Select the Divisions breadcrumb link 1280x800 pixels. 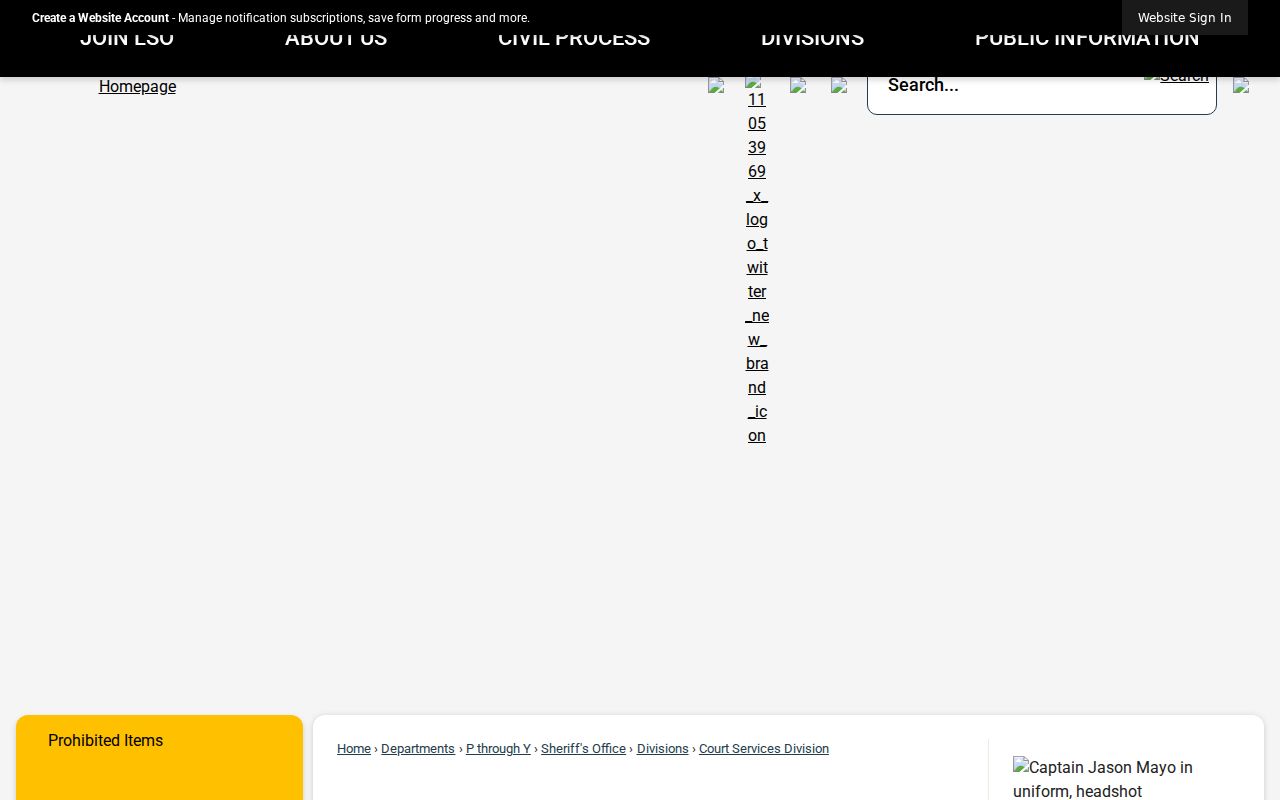point(663,749)
